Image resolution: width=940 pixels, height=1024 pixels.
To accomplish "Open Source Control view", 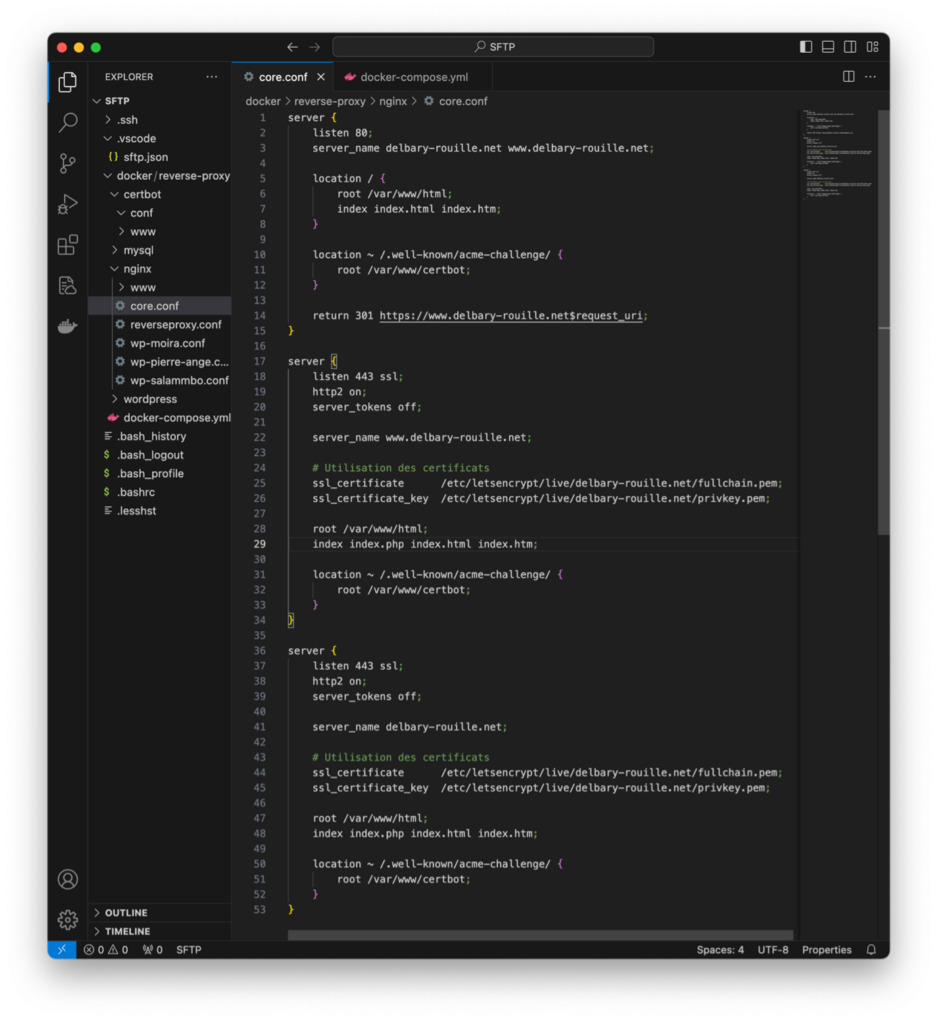I will pyautogui.click(x=67, y=163).
